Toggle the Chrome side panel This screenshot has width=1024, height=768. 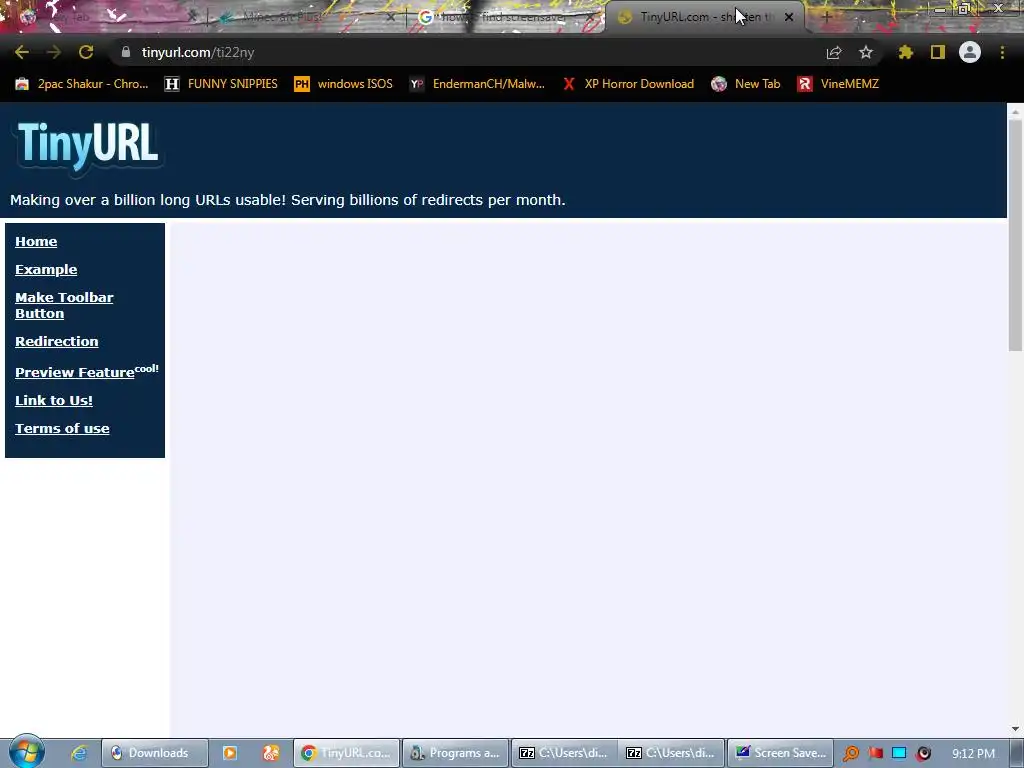pyautogui.click(x=938, y=52)
